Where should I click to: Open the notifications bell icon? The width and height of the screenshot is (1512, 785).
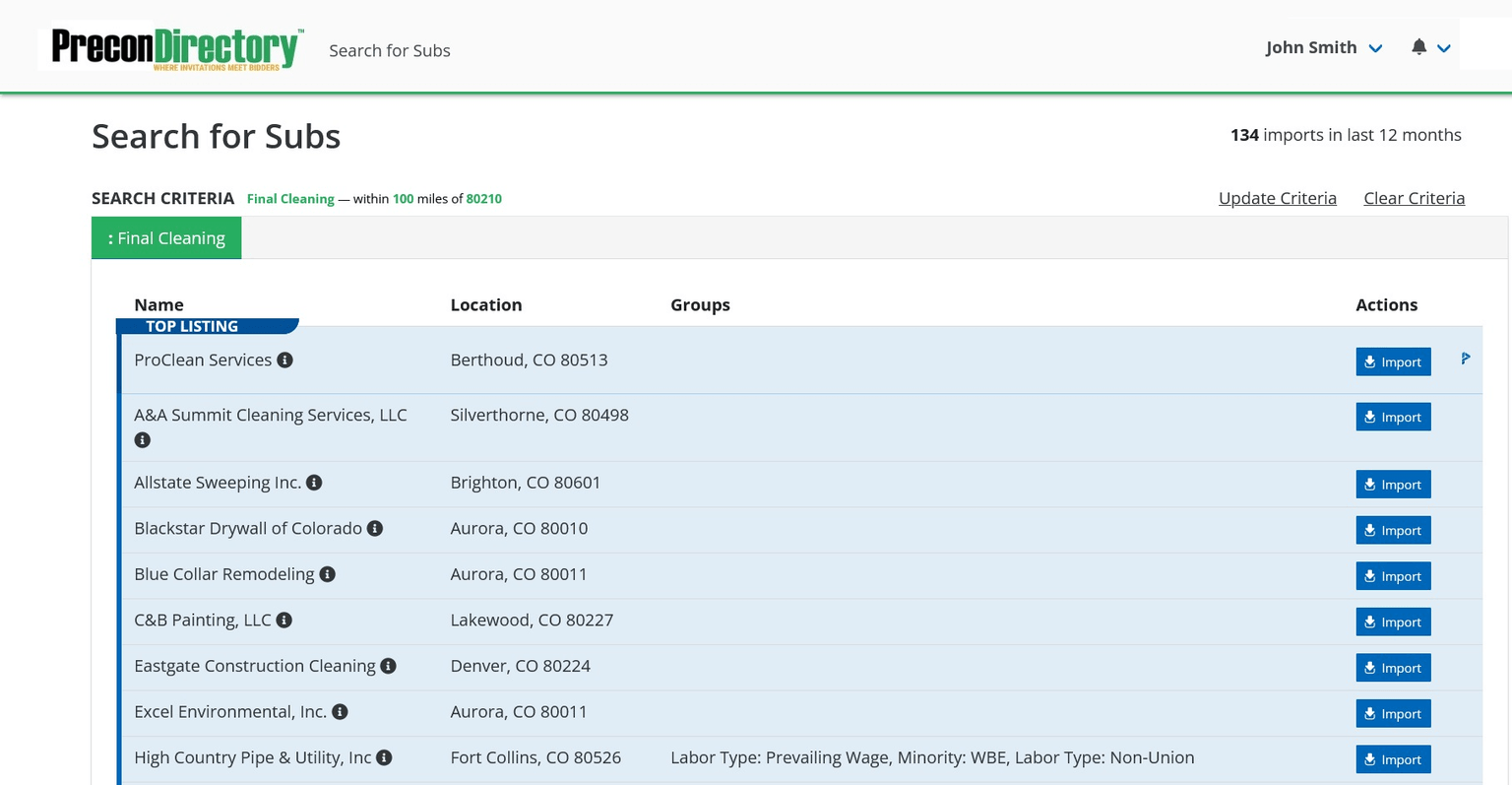pyautogui.click(x=1418, y=47)
